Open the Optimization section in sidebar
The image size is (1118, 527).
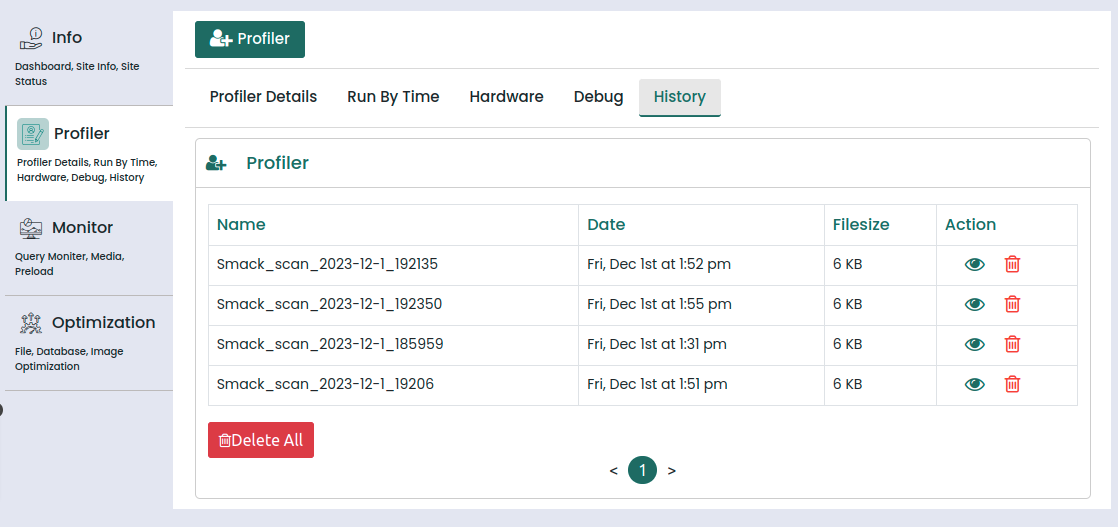point(88,343)
